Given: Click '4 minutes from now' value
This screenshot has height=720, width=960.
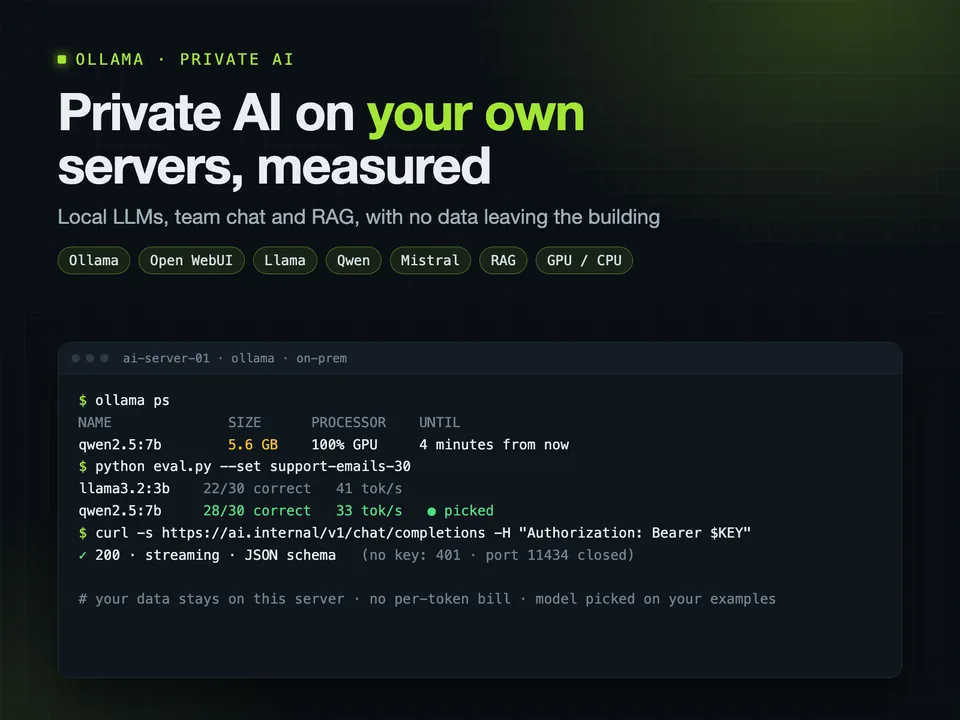Looking at the screenshot, I should tap(494, 444).
